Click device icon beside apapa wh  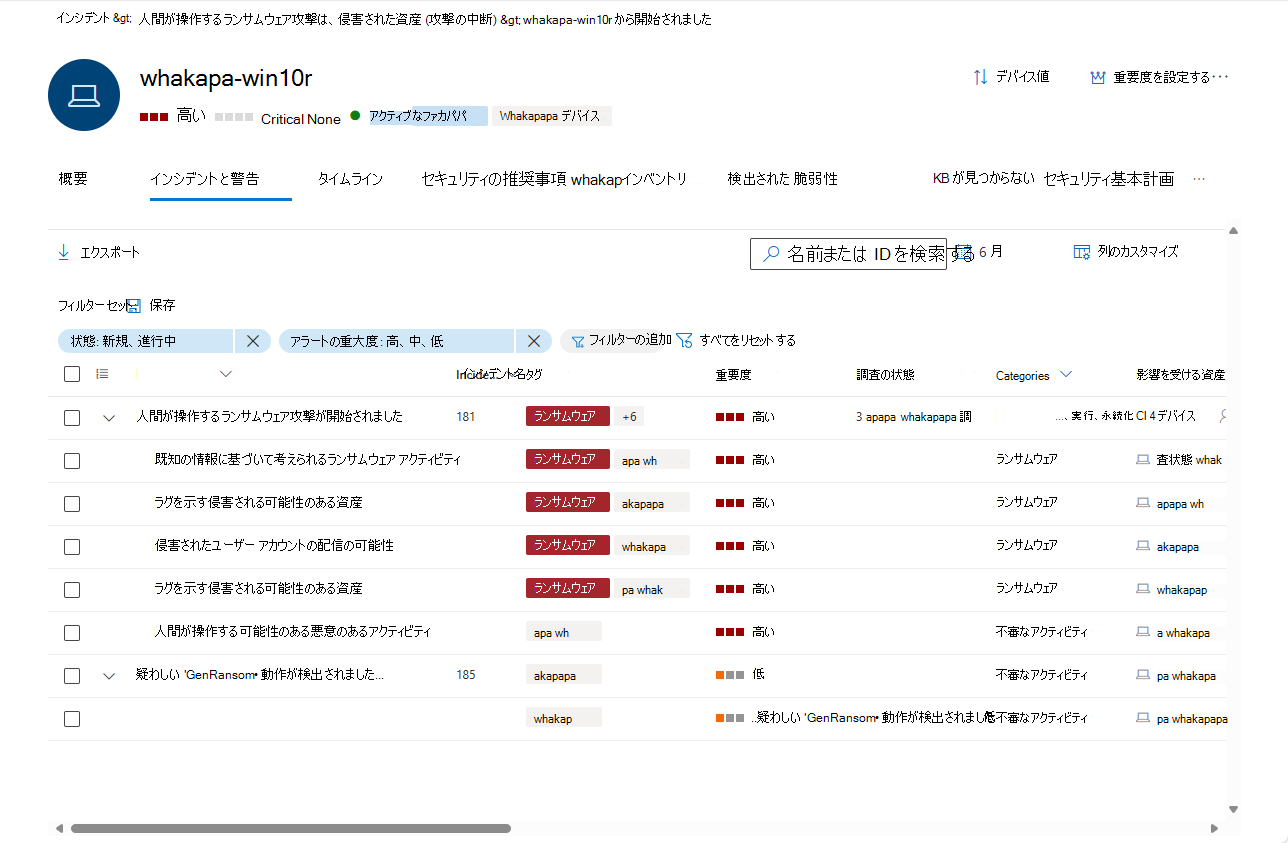pos(1143,503)
